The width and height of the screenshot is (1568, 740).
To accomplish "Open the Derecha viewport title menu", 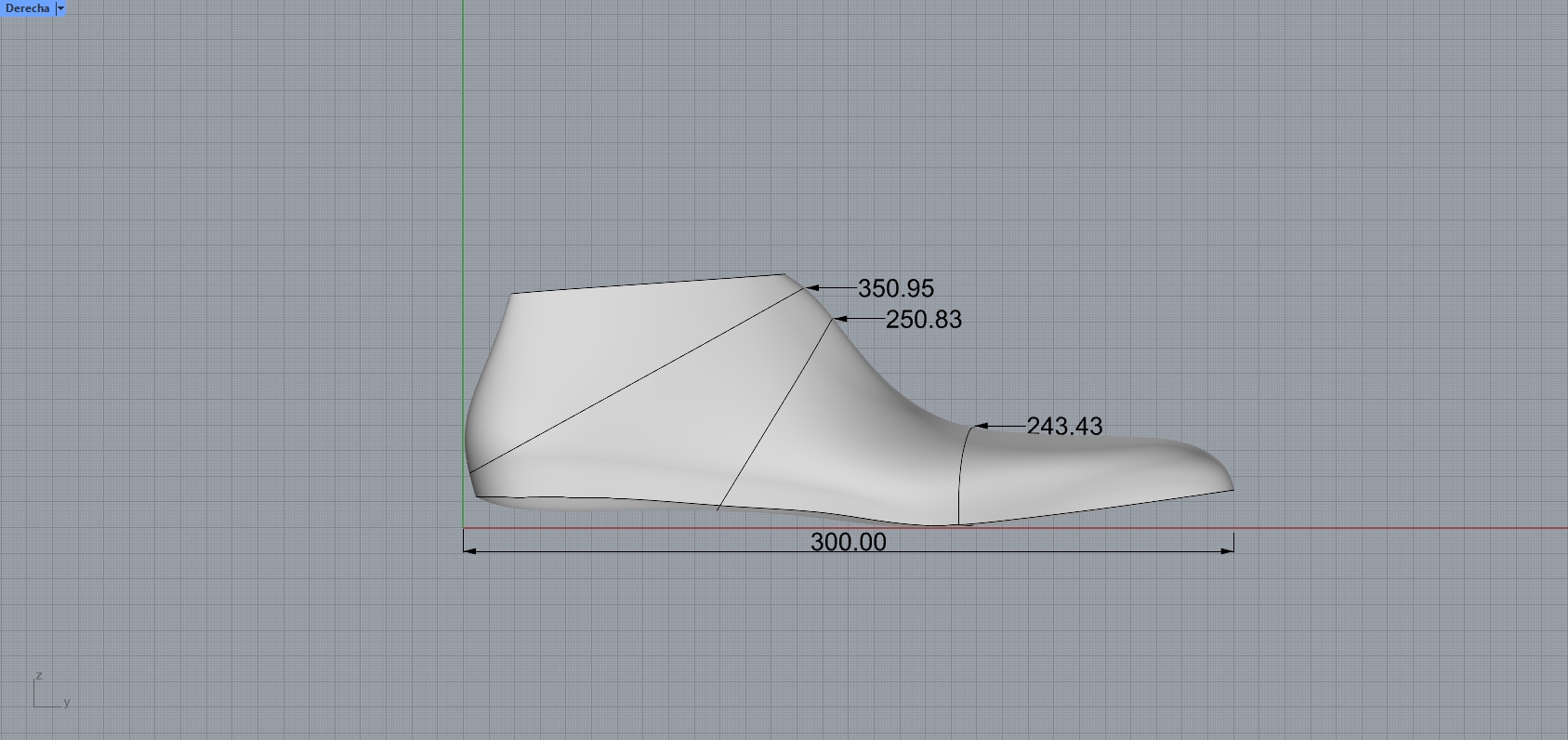I will 27,8.
